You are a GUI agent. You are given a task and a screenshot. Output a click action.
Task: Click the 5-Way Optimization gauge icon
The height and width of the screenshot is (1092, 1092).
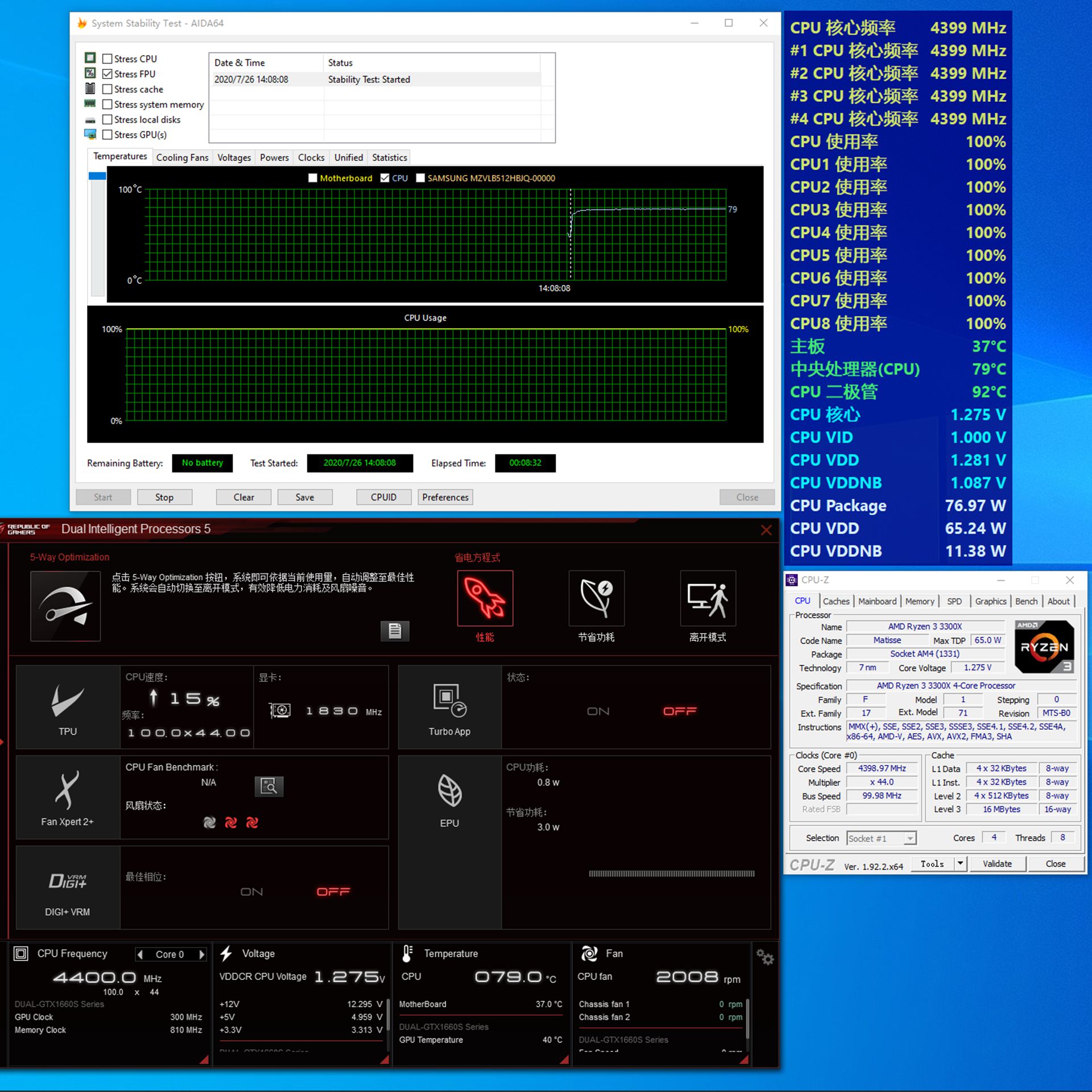[65, 606]
